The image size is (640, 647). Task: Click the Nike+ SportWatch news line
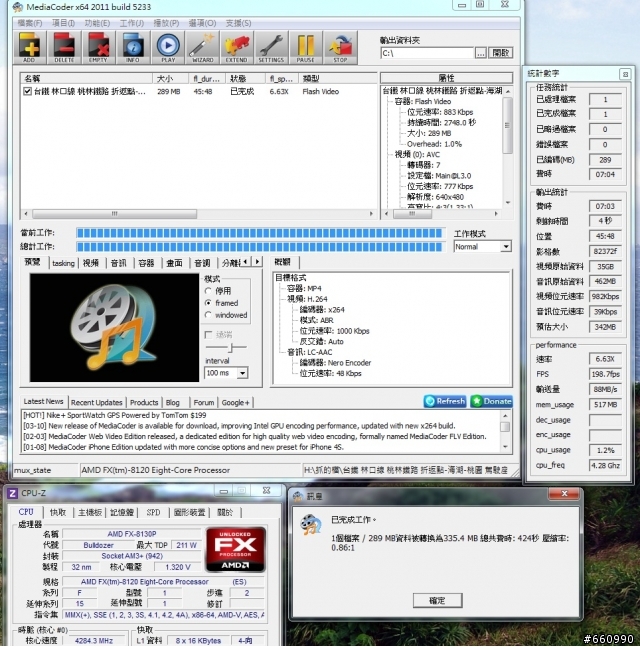click(x=115, y=415)
